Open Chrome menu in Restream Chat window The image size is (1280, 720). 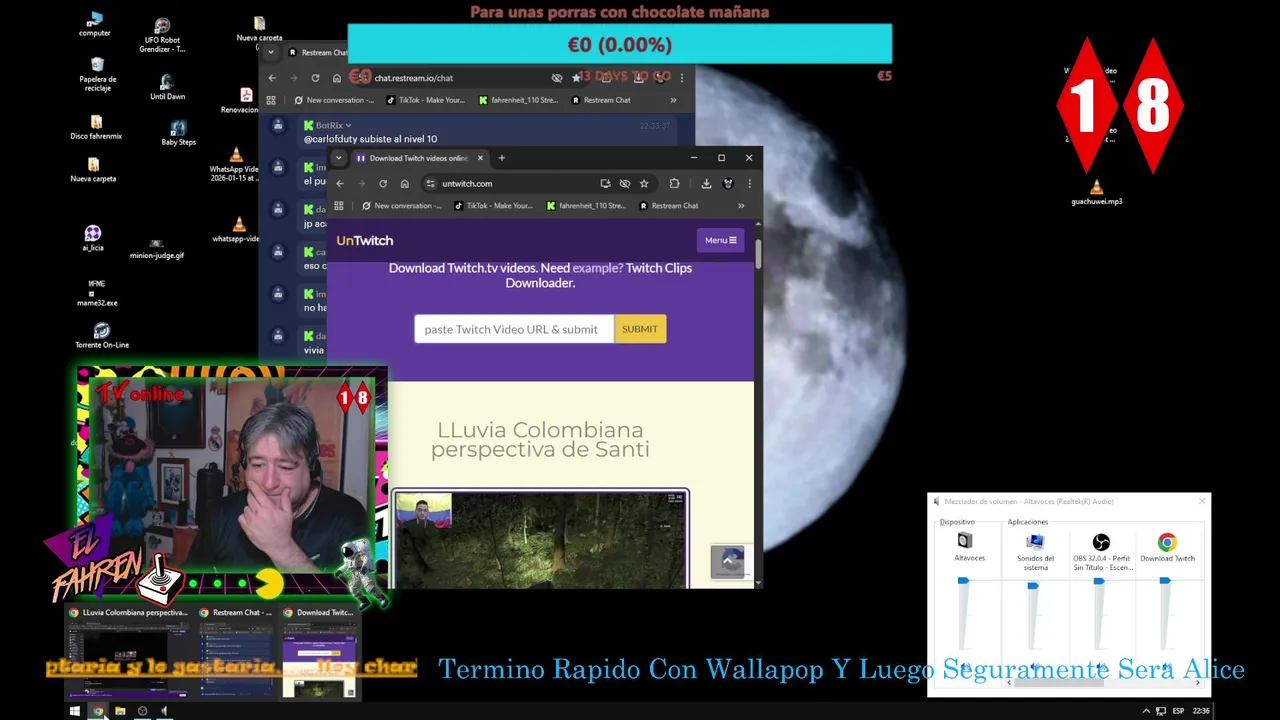point(682,78)
